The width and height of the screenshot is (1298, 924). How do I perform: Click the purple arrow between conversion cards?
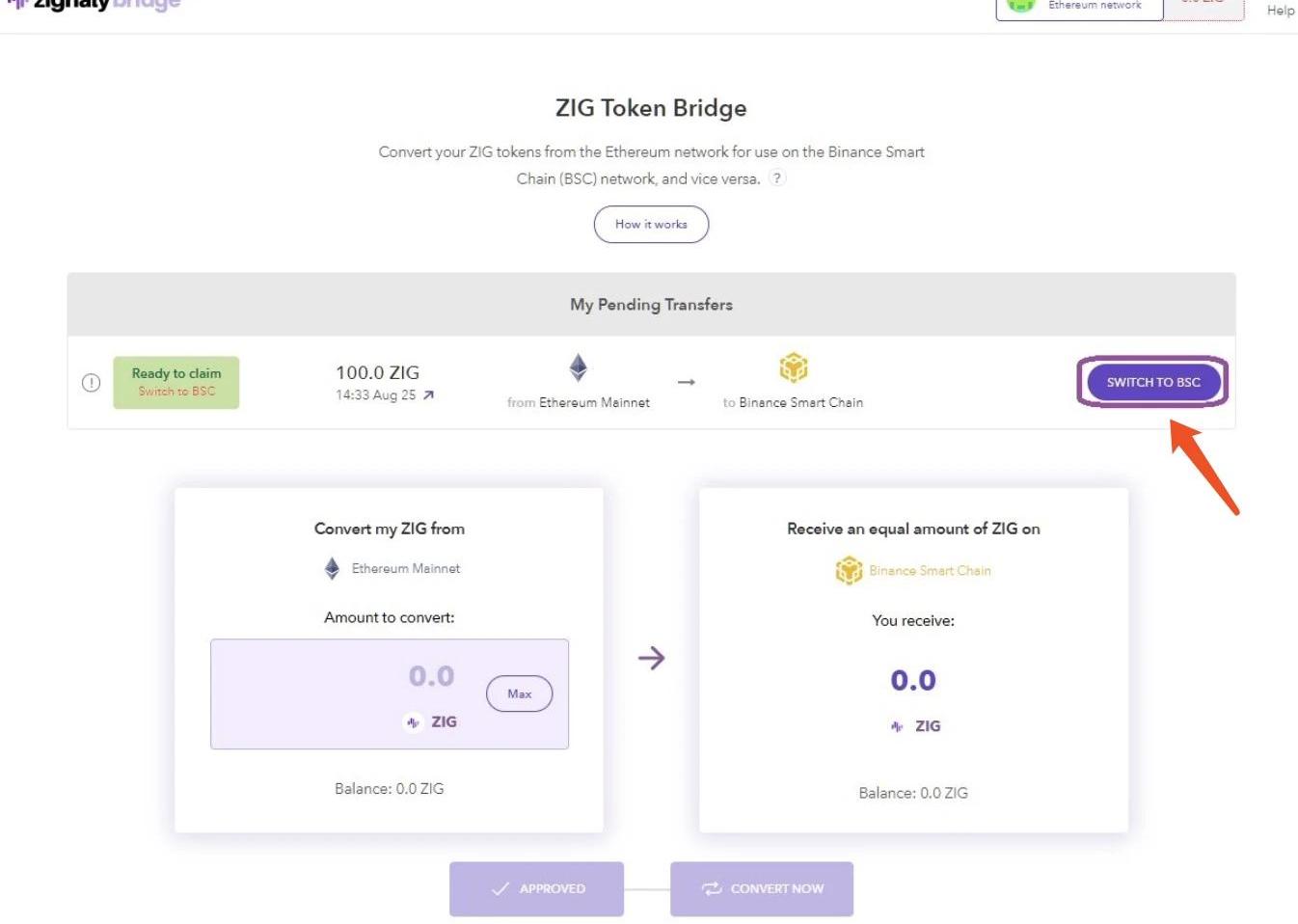[x=652, y=658]
